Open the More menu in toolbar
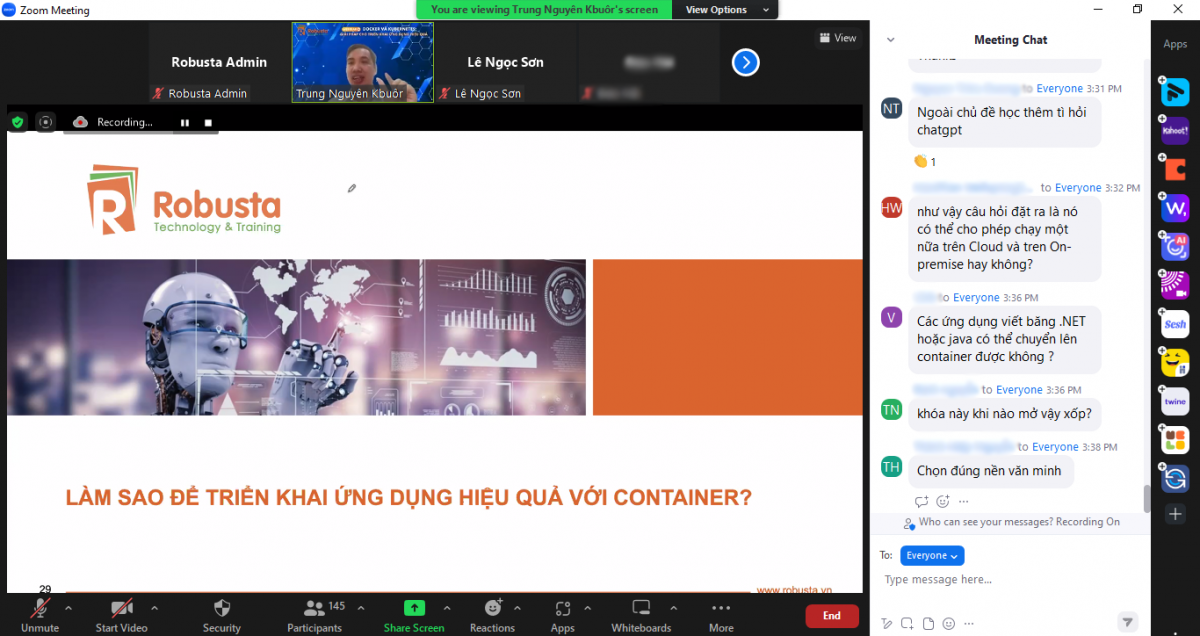 [721, 615]
